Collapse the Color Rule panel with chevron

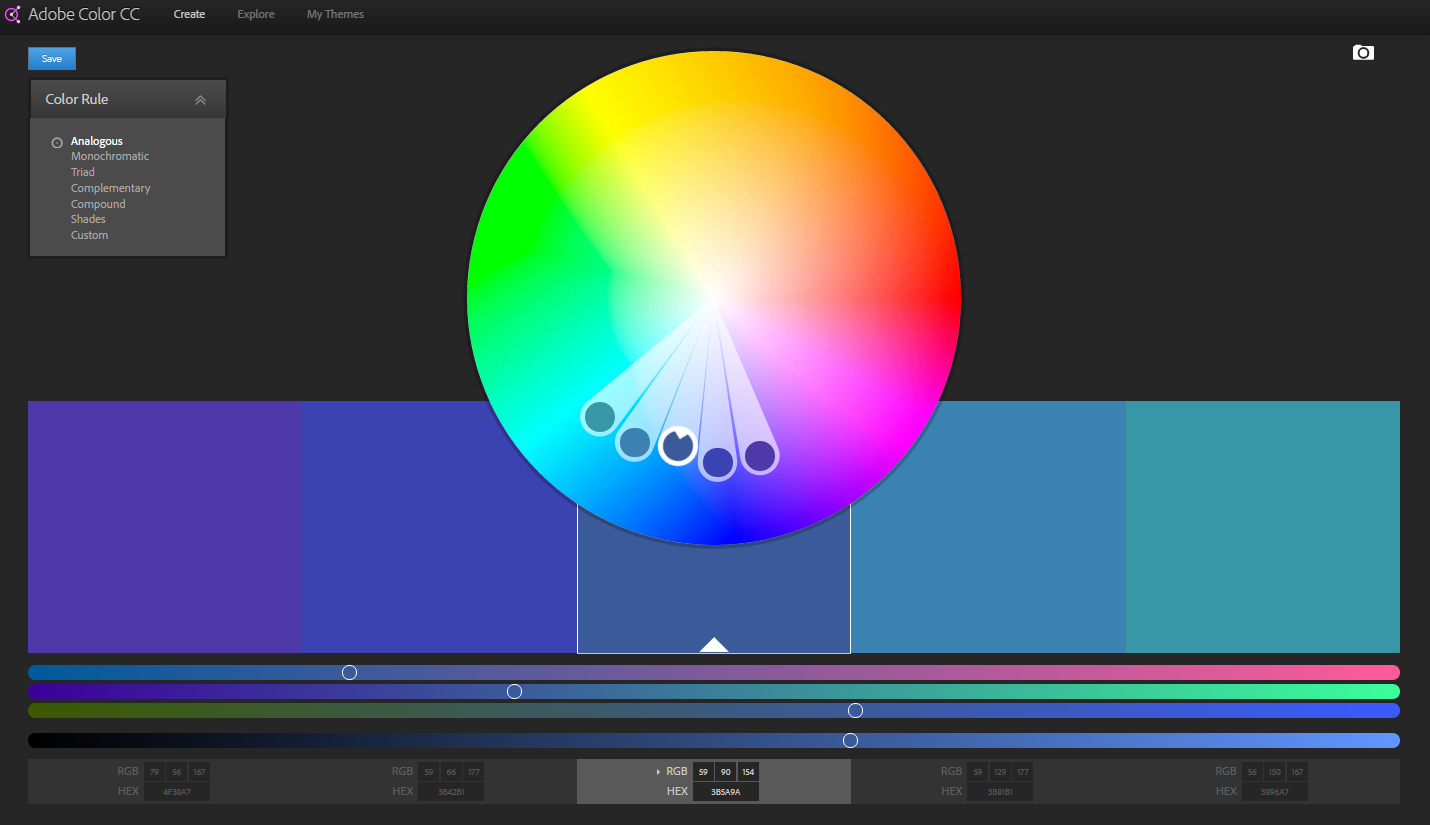[200, 100]
